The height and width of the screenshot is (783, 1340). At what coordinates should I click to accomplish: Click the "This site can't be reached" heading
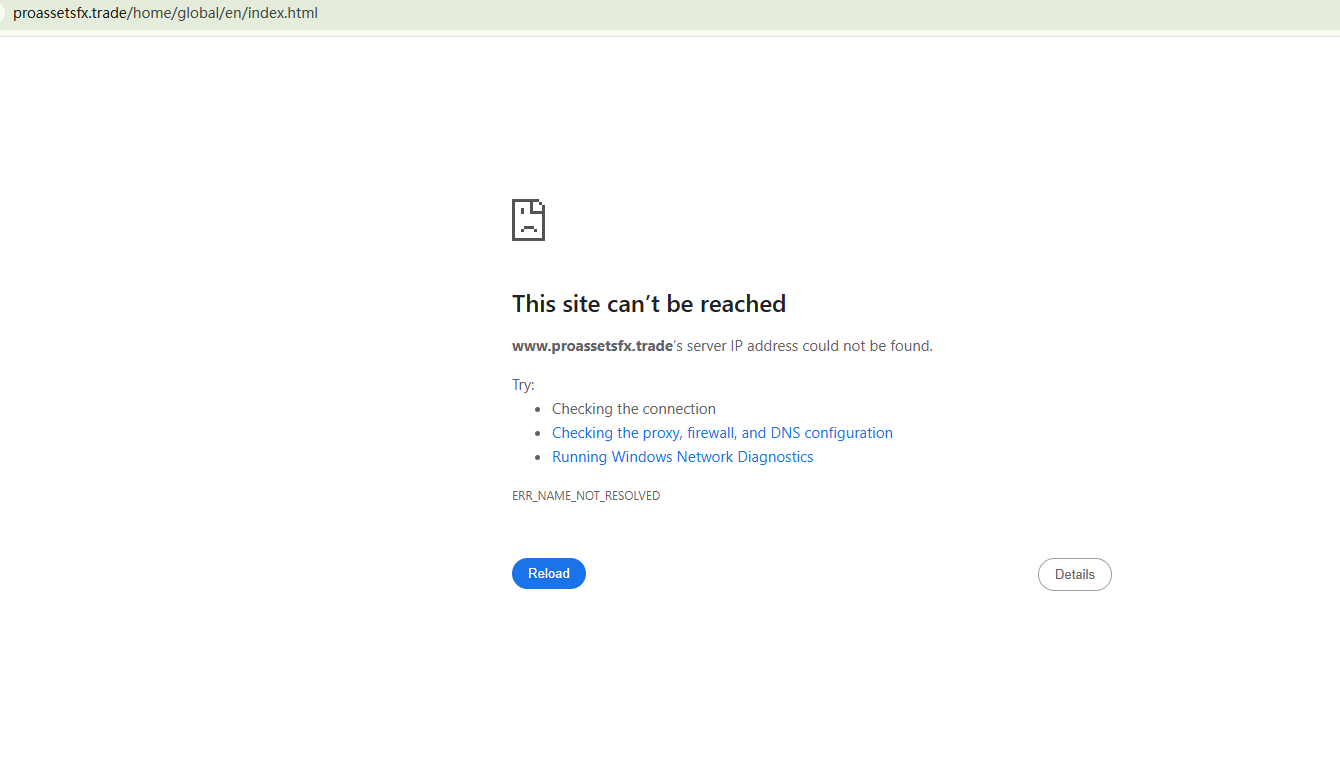(649, 304)
